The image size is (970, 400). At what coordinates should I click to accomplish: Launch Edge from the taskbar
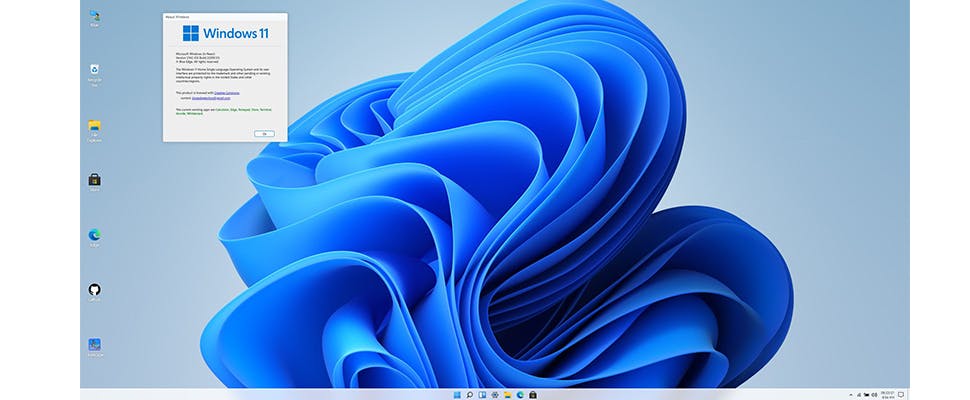(x=520, y=394)
